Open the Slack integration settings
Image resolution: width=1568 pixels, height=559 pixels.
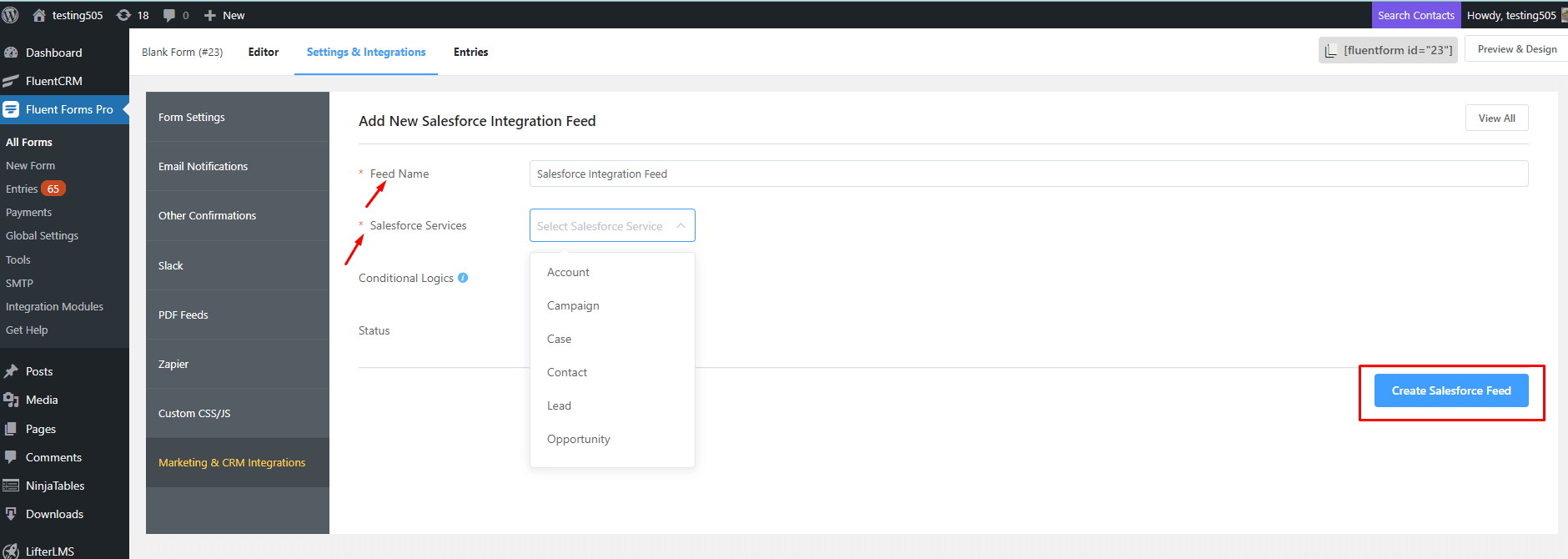(238, 265)
